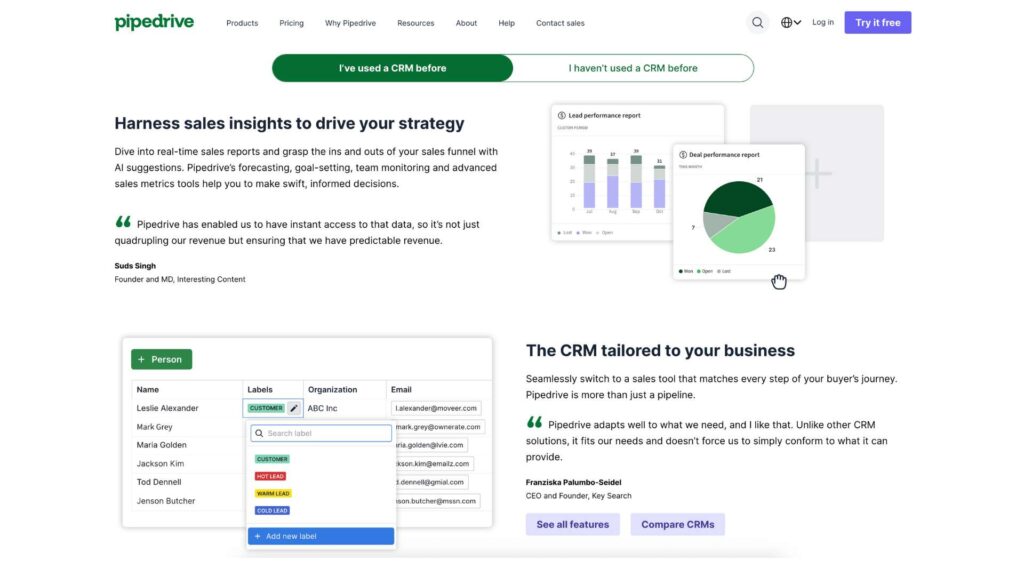Viewport: 1024px width, 576px height.
Task: Open the language dropdown chevron
Action: coord(798,23)
